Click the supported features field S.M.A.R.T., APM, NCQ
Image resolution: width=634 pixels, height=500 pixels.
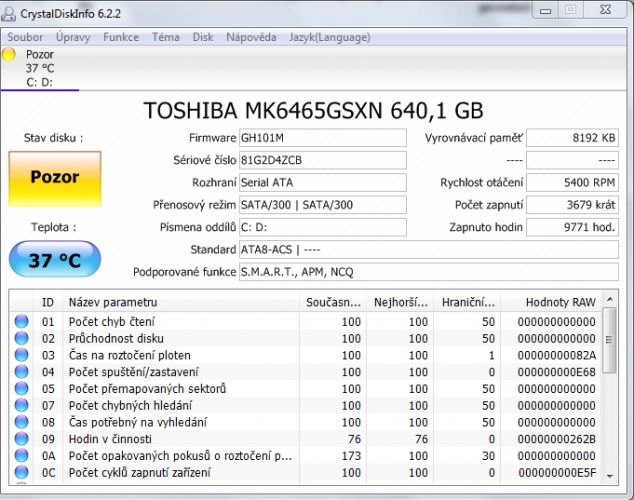[429, 272]
